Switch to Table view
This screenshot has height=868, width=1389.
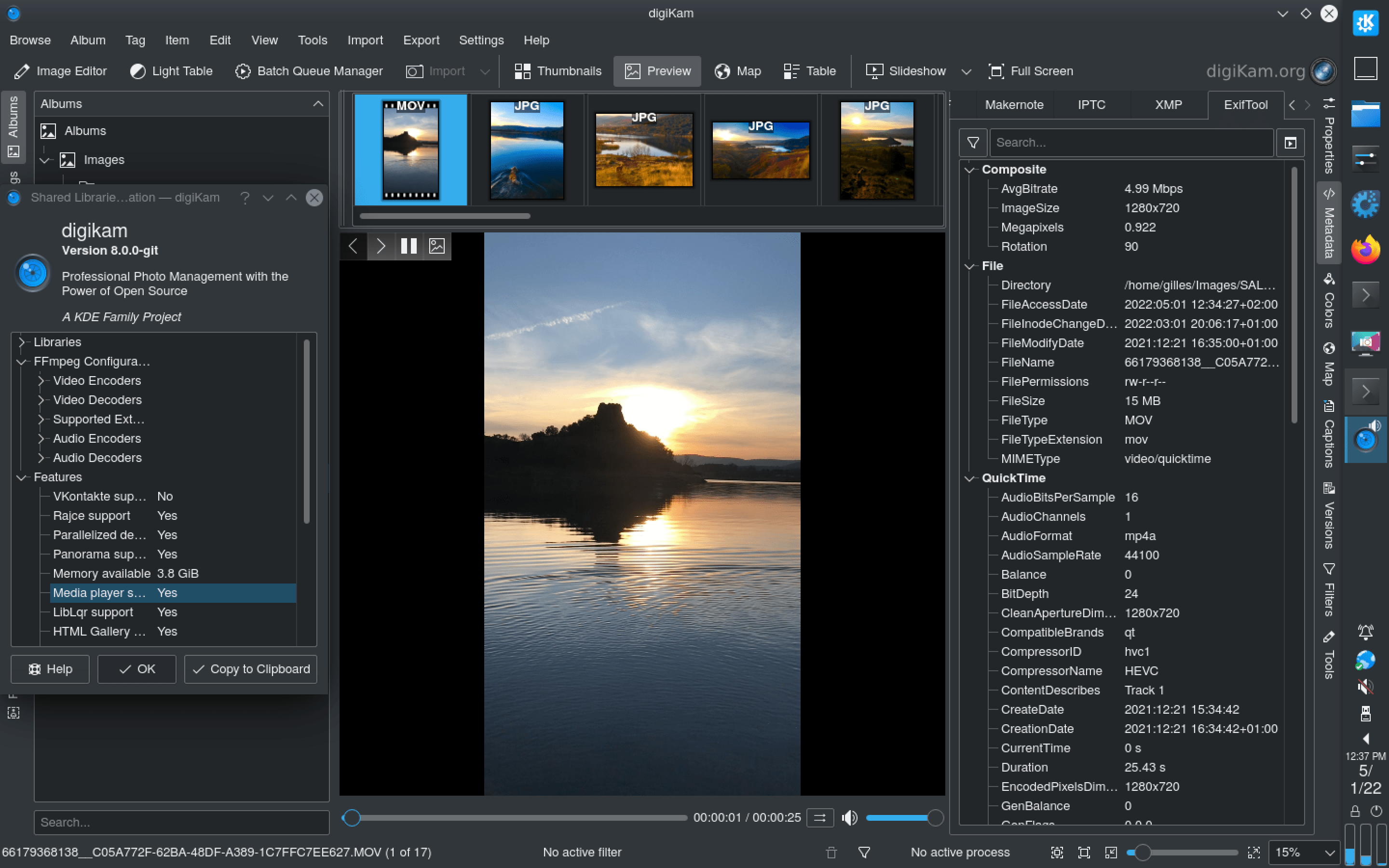click(808, 70)
